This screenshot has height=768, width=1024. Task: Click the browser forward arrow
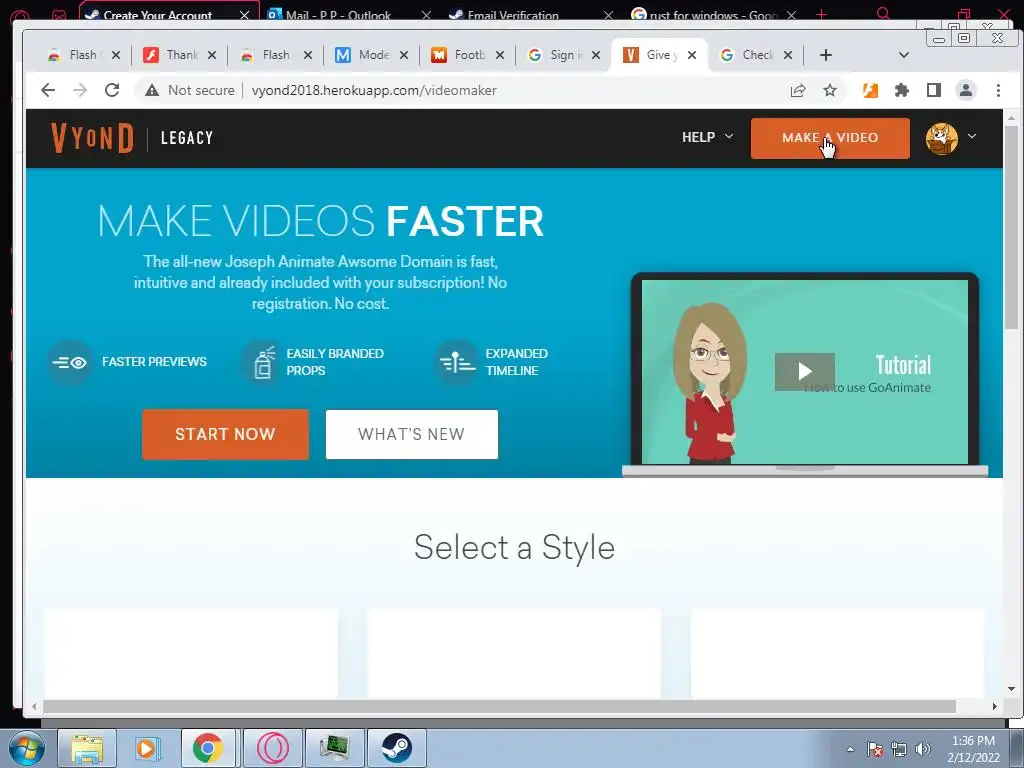[x=80, y=90]
